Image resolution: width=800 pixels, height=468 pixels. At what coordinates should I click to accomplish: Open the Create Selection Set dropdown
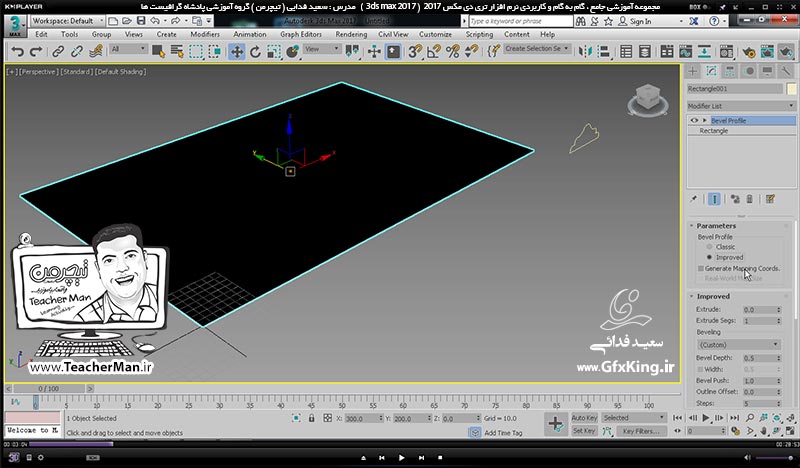pyautogui.click(x=537, y=48)
